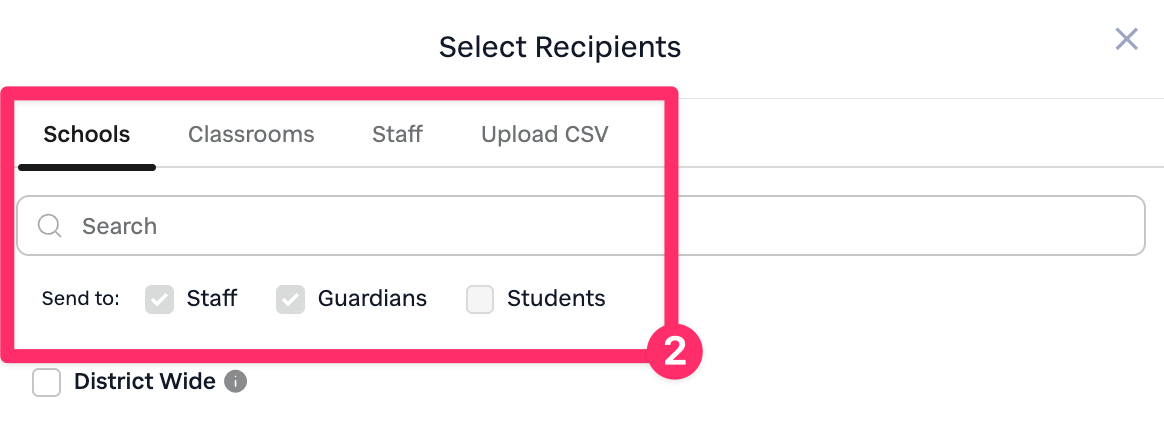Viewport: 1164px width, 422px height.
Task: Click the District Wide info icon
Action: [x=235, y=381]
